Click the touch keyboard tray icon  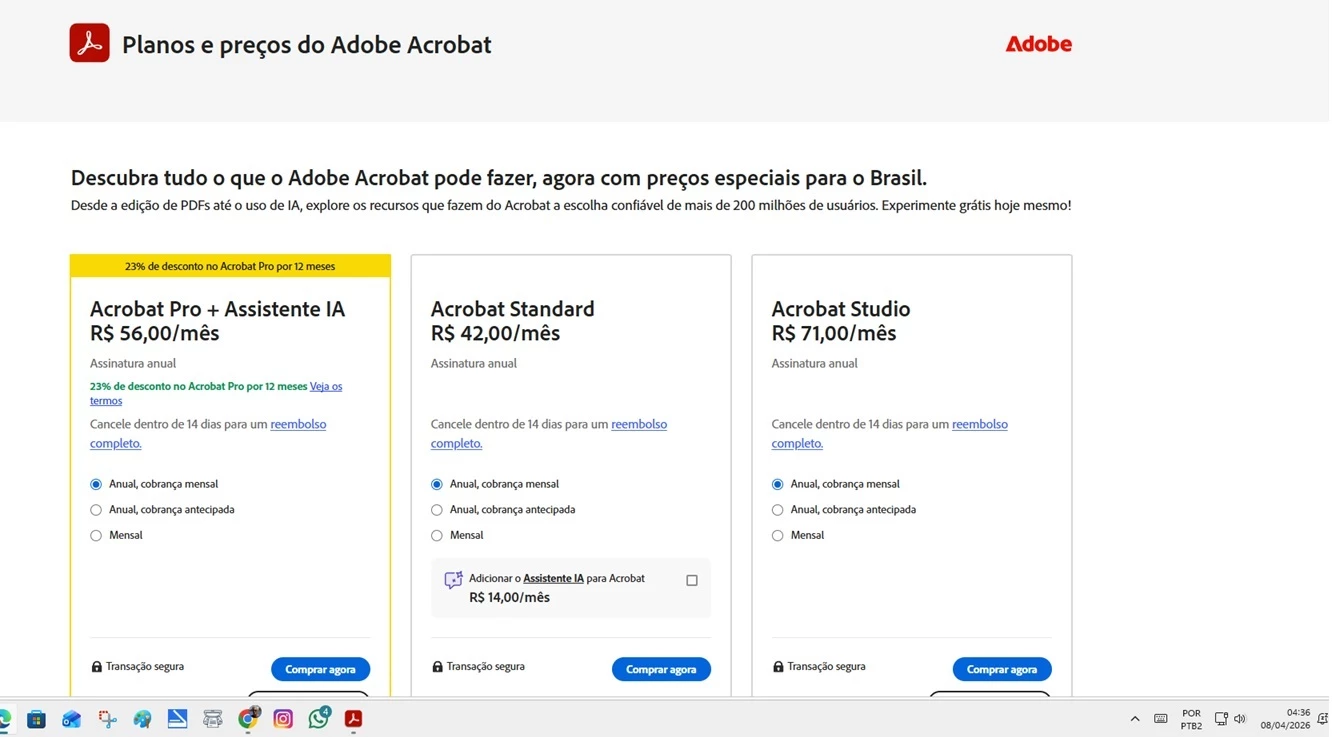coord(1160,719)
